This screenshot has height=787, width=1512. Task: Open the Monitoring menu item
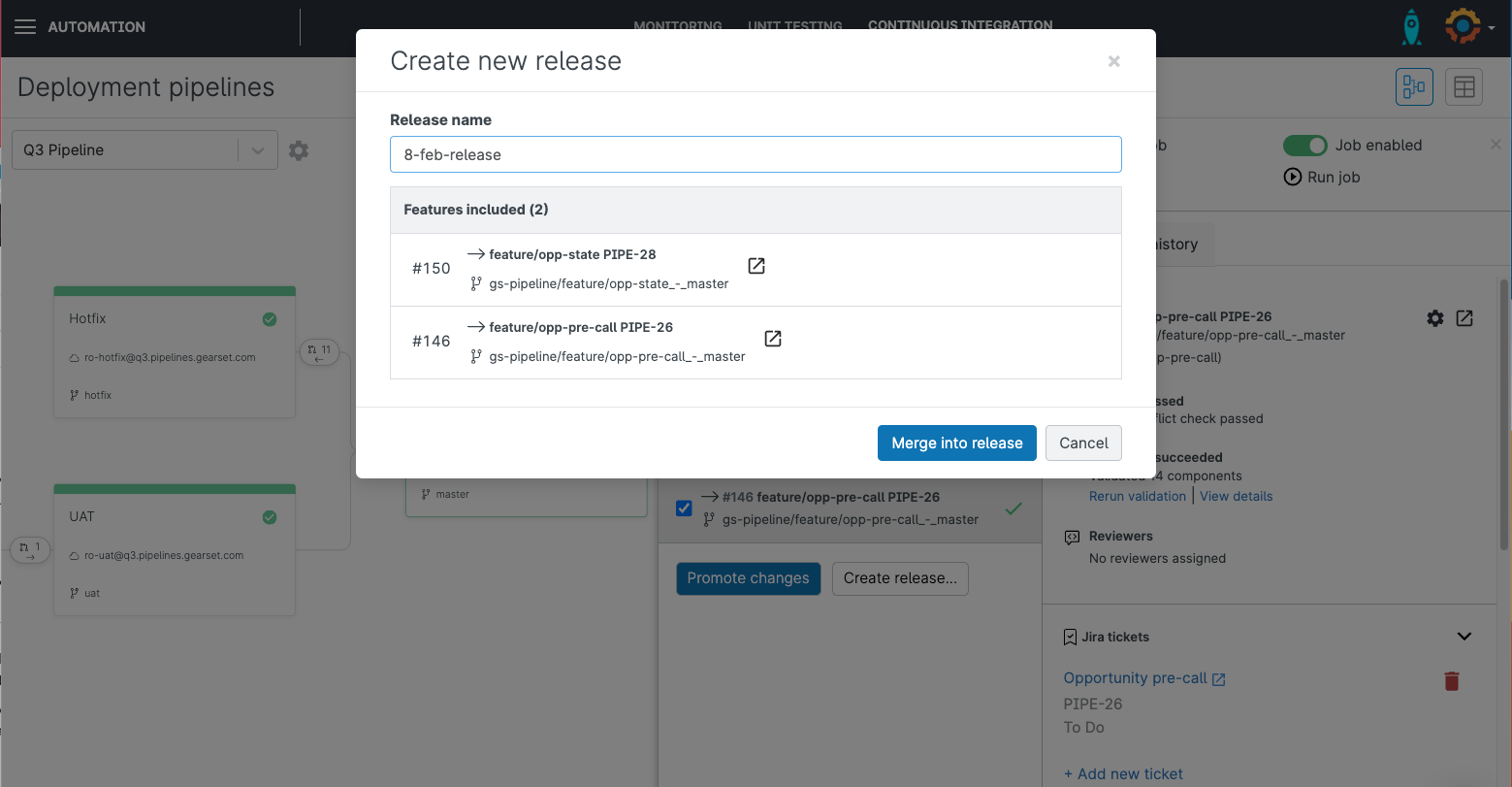click(677, 25)
